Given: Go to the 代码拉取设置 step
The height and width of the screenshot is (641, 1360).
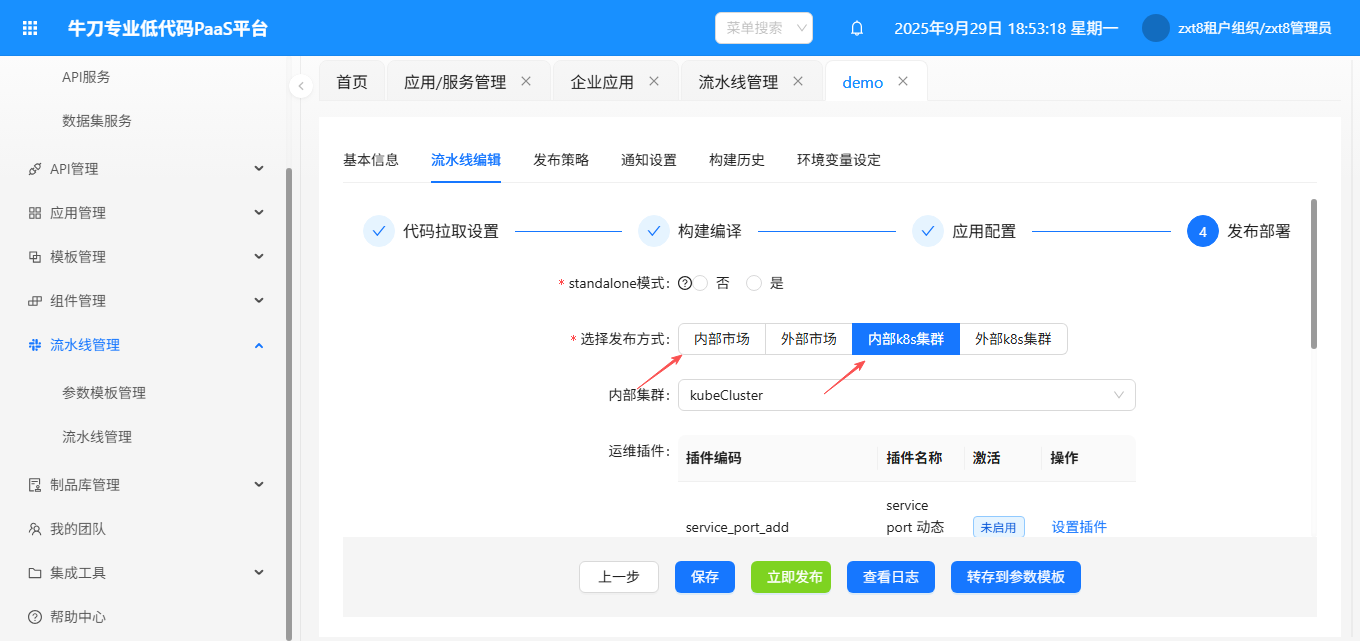Looking at the screenshot, I should pos(450,231).
